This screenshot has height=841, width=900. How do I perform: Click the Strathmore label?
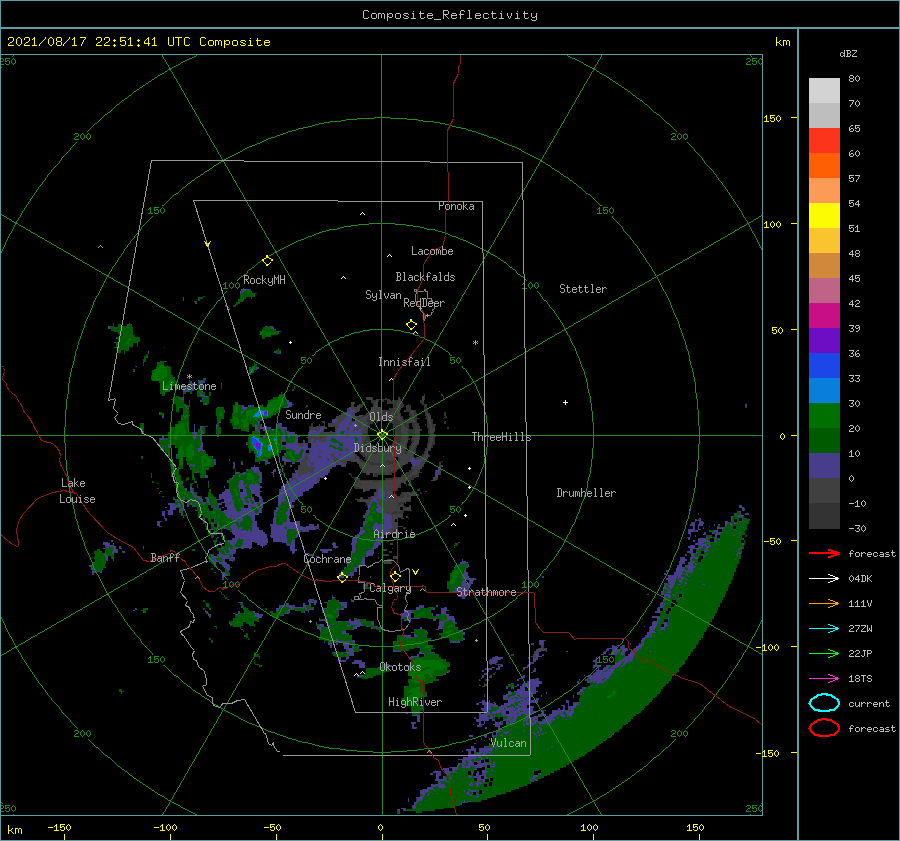tap(487, 592)
